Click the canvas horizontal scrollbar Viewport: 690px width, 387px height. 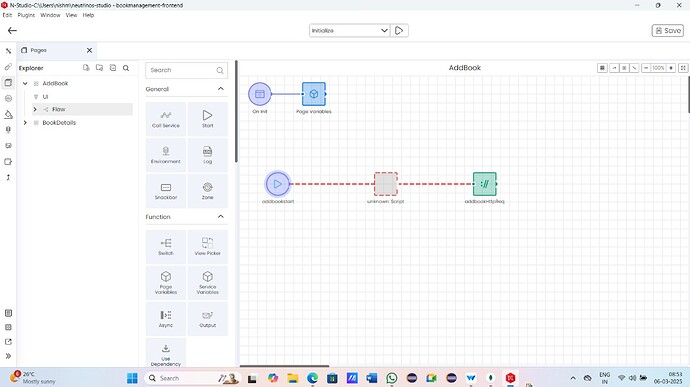pos(284,366)
